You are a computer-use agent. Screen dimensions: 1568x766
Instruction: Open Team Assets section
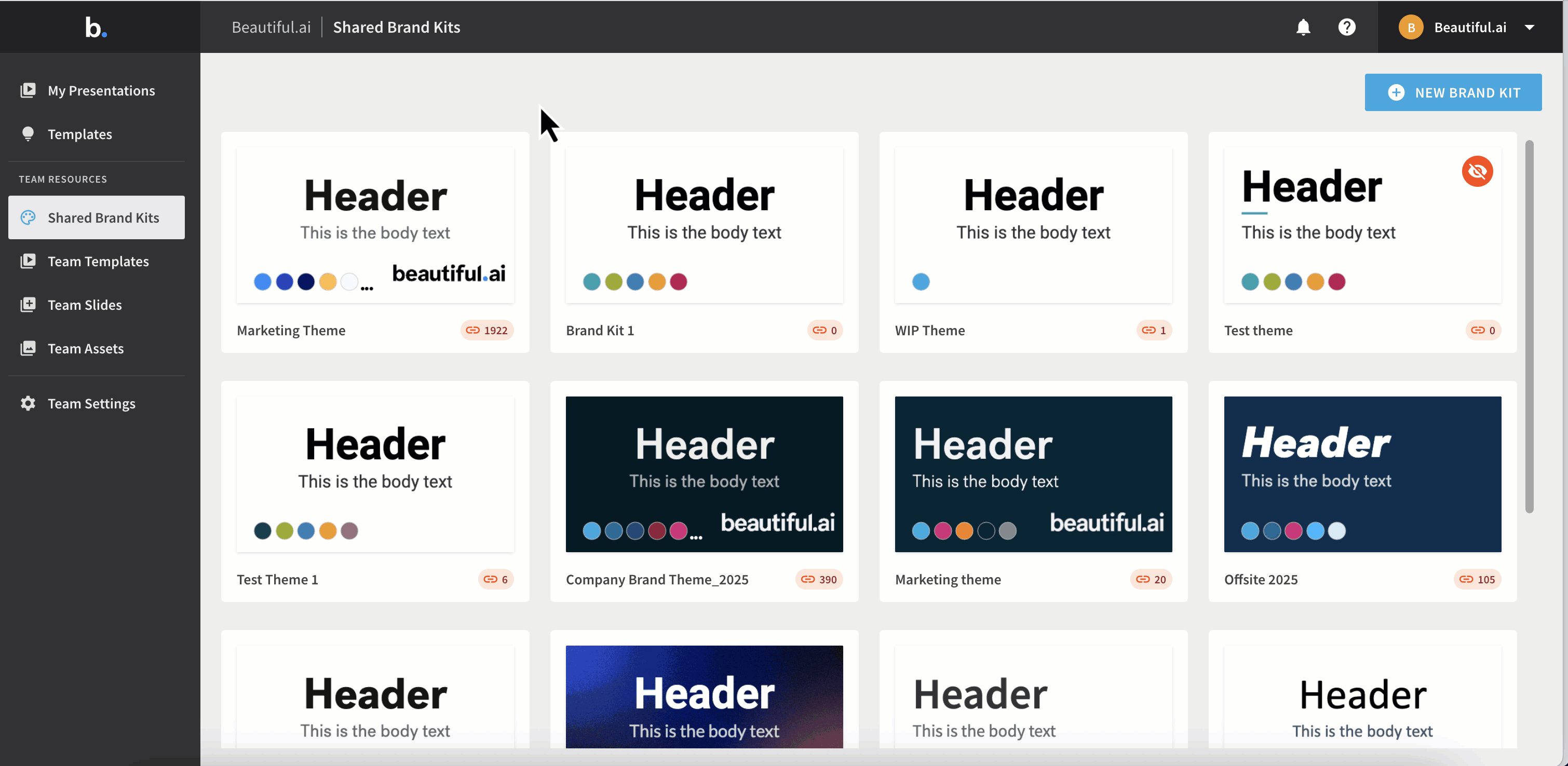[96, 348]
